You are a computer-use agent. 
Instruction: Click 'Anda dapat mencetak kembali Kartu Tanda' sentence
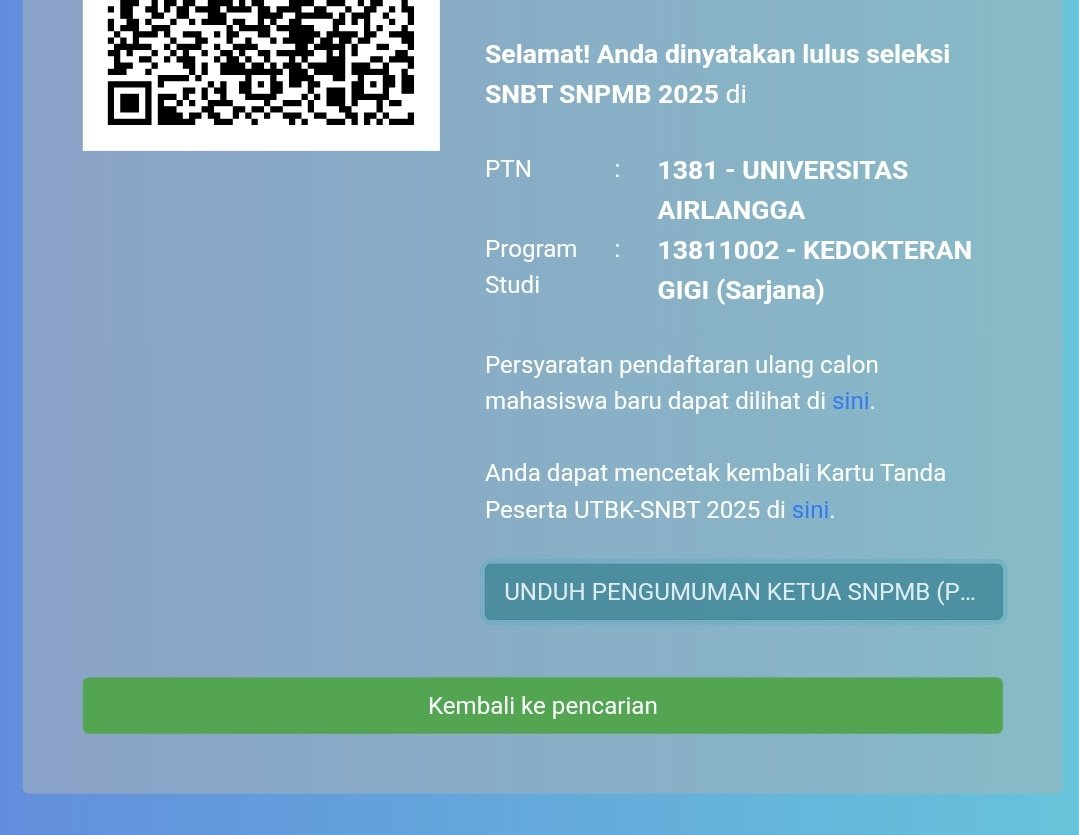pos(715,474)
